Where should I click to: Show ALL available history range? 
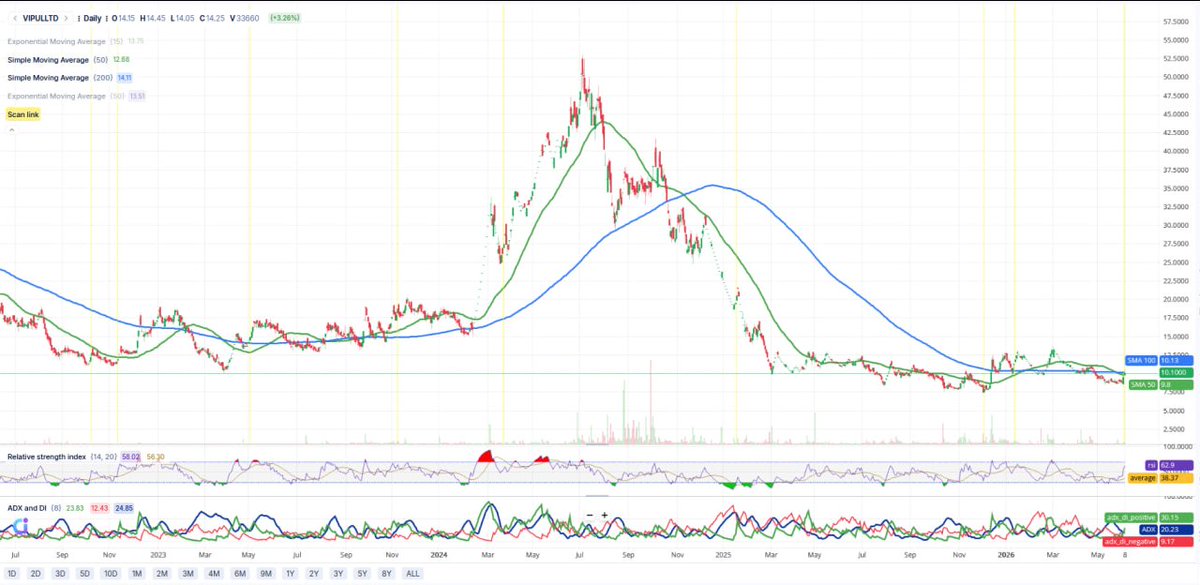[412, 574]
